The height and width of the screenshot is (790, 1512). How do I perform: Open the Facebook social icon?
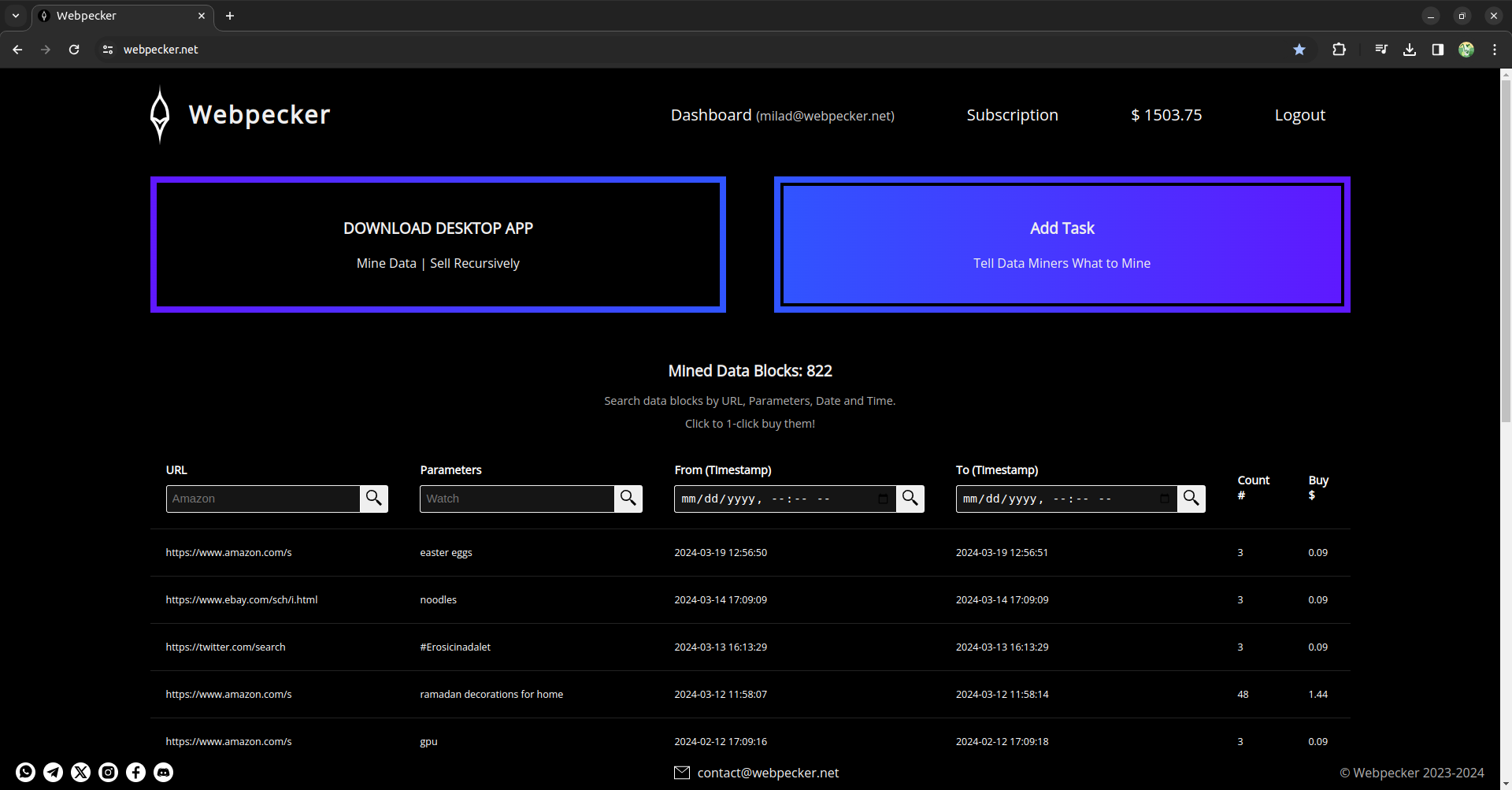135,772
